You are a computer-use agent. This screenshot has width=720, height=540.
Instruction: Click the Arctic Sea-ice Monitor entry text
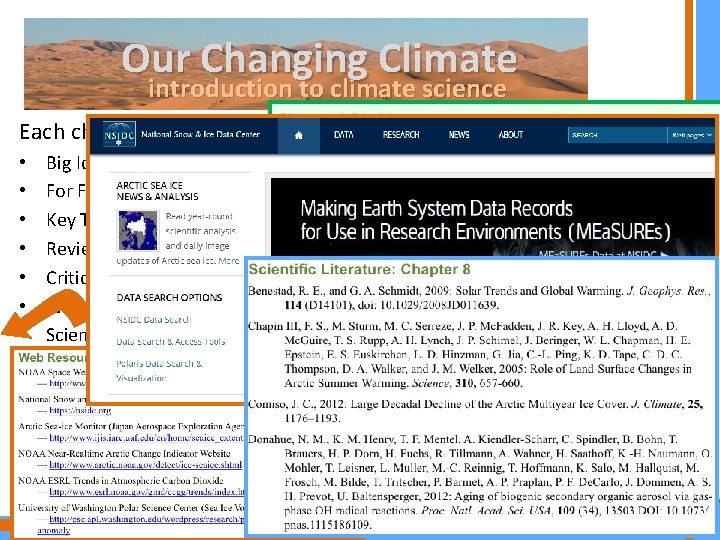[x=131, y=427]
